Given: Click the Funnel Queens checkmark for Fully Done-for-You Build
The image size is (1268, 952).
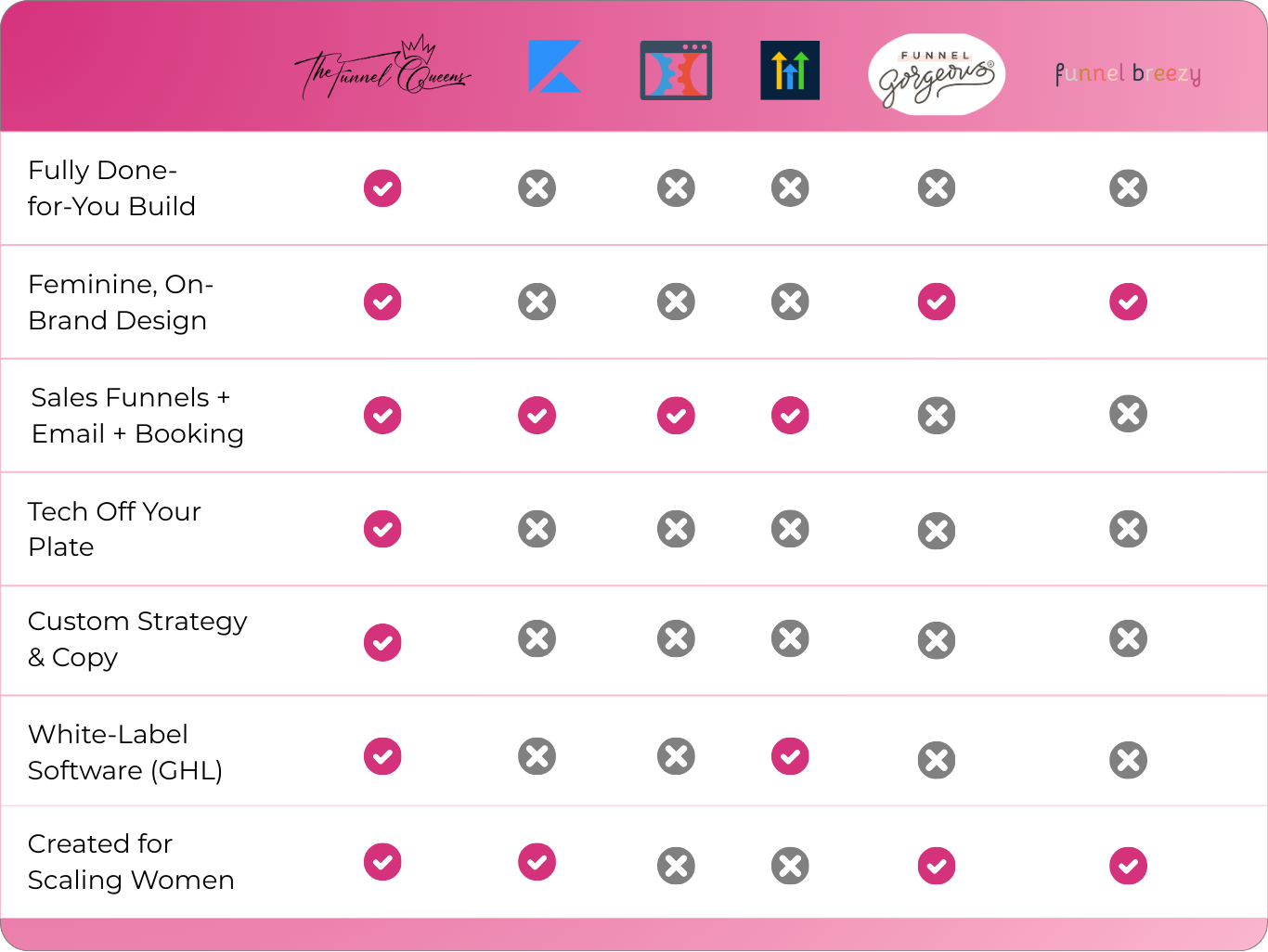Looking at the screenshot, I should (x=382, y=188).
